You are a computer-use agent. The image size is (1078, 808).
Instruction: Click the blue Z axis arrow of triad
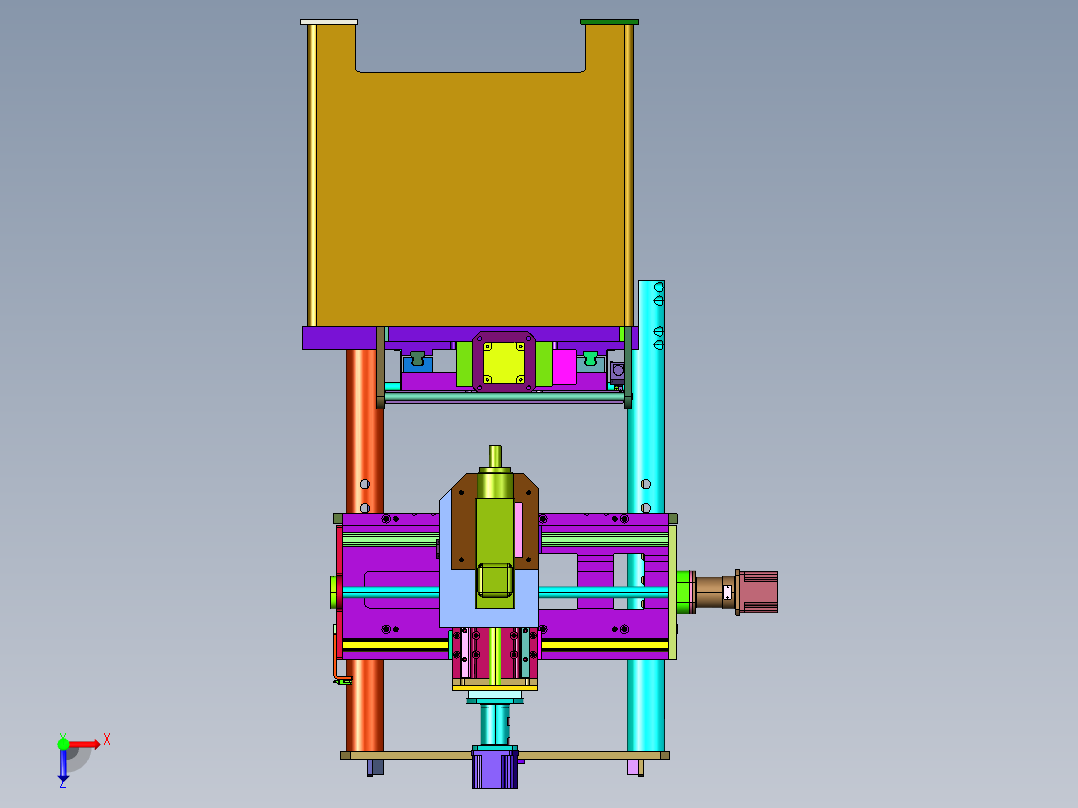point(63,766)
